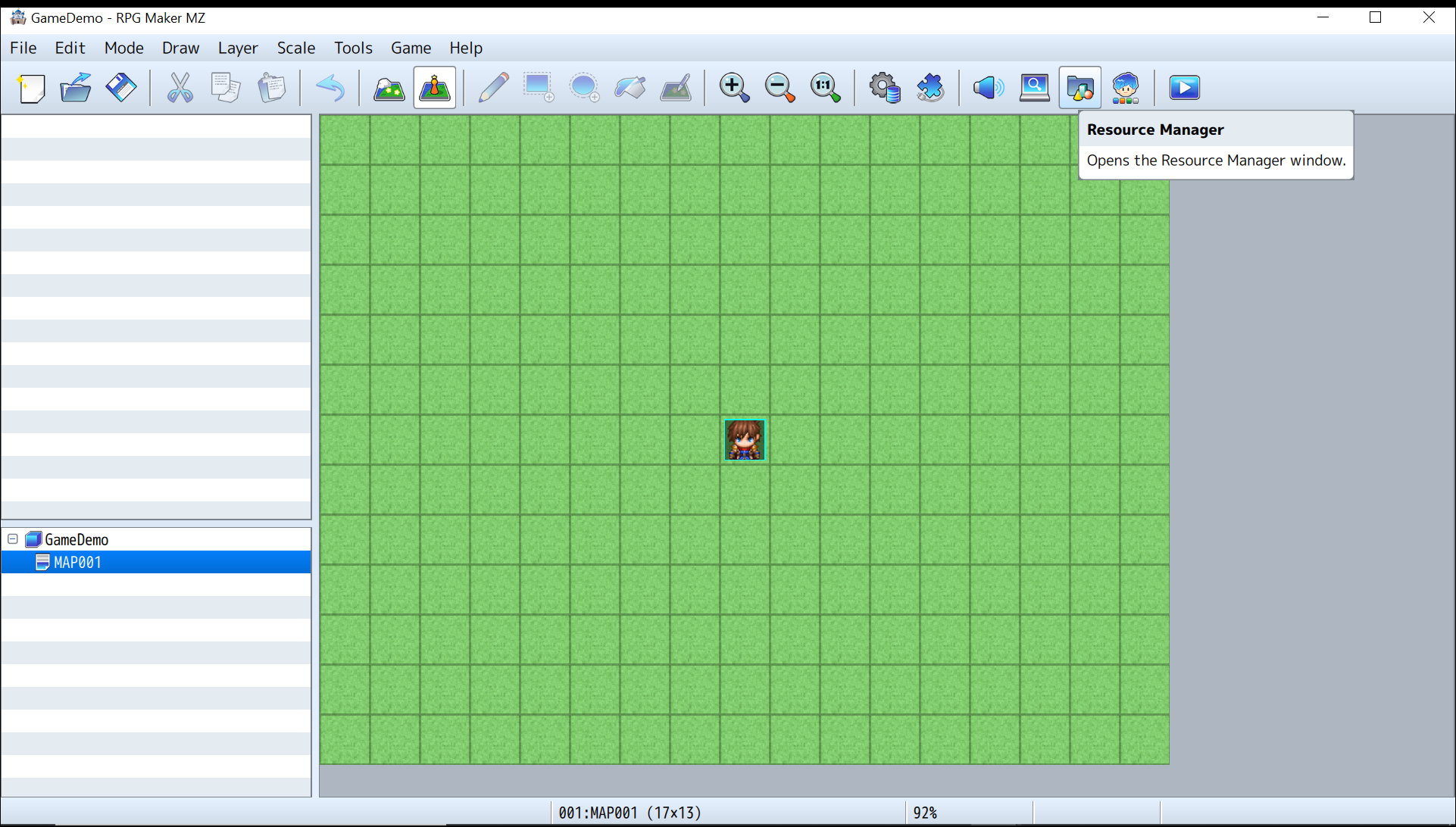Open the Event Searcher
The width and height of the screenshot is (1456, 827).
point(1033,87)
